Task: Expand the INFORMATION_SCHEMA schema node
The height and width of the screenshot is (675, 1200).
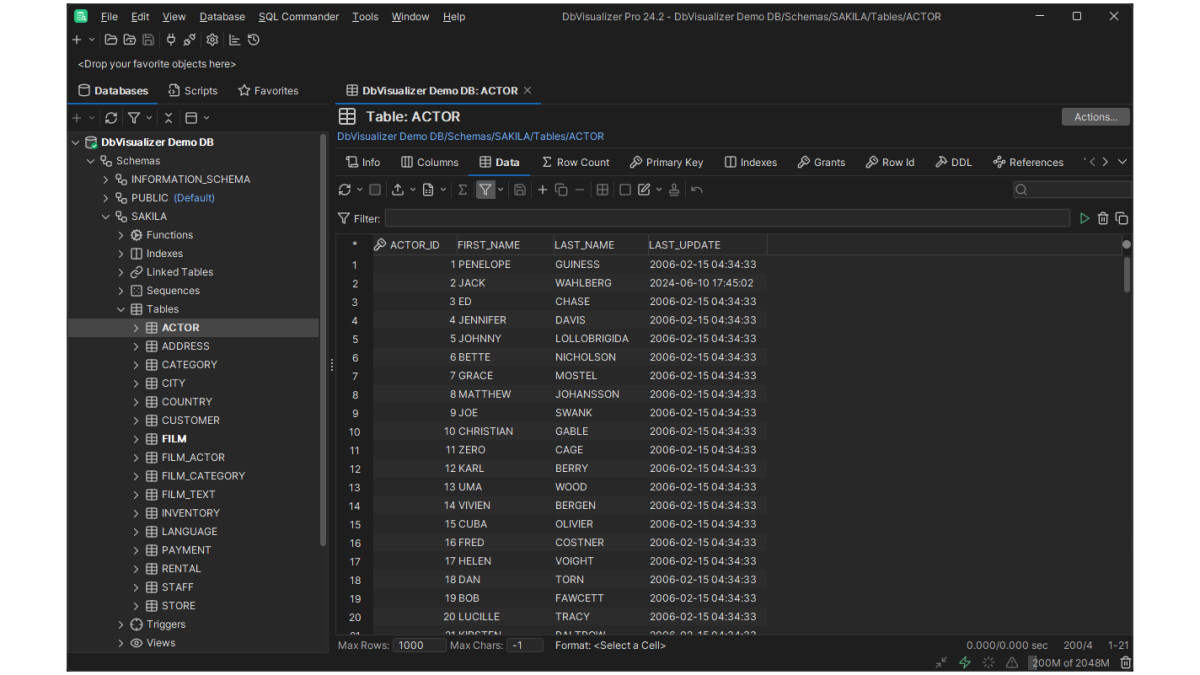Action: [106, 179]
